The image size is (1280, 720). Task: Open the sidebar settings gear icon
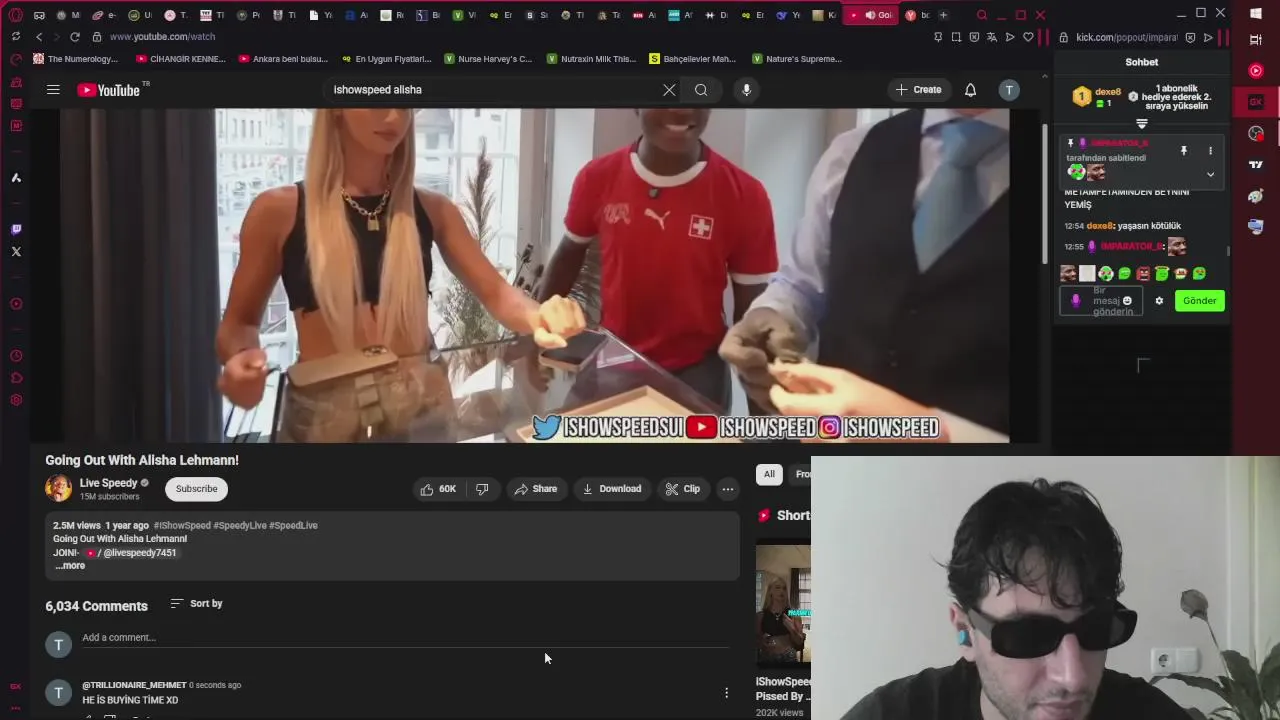[16, 400]
